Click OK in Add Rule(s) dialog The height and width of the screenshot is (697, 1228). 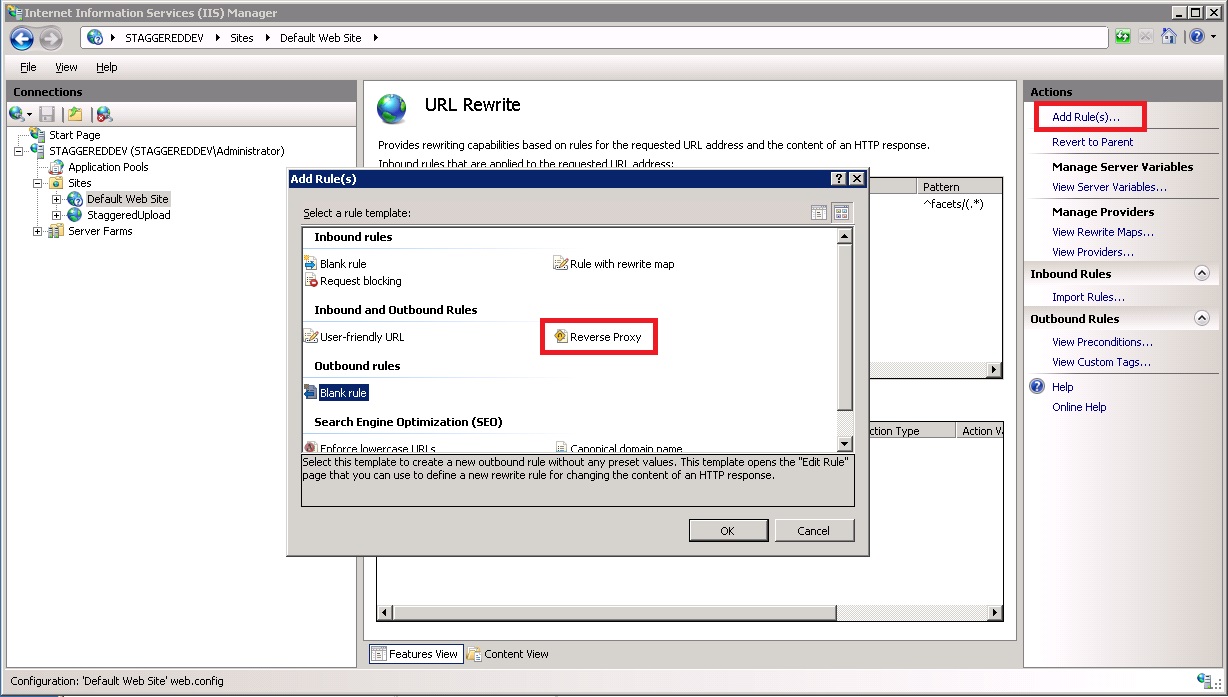[x=728, y=531]
